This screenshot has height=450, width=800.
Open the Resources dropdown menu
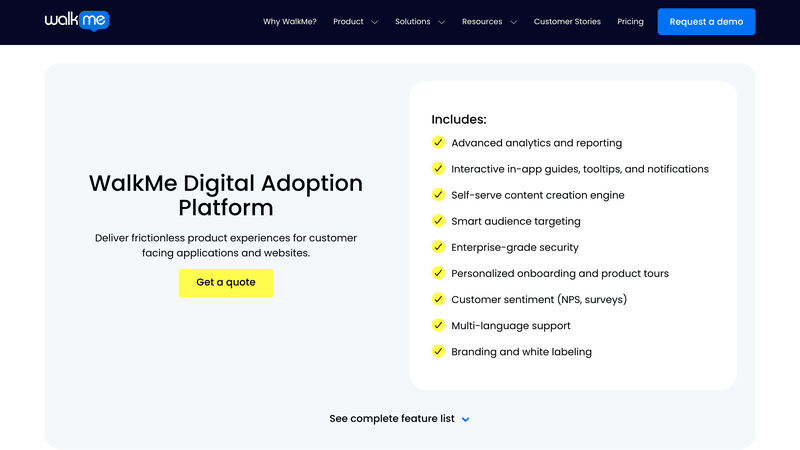pyautogui.click(x=489, y=22)
